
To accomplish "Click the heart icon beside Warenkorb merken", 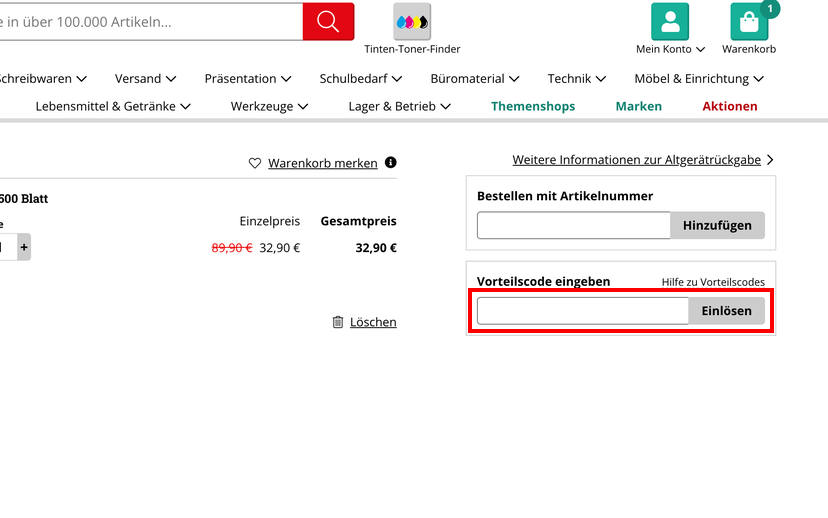I will (255, 163).
